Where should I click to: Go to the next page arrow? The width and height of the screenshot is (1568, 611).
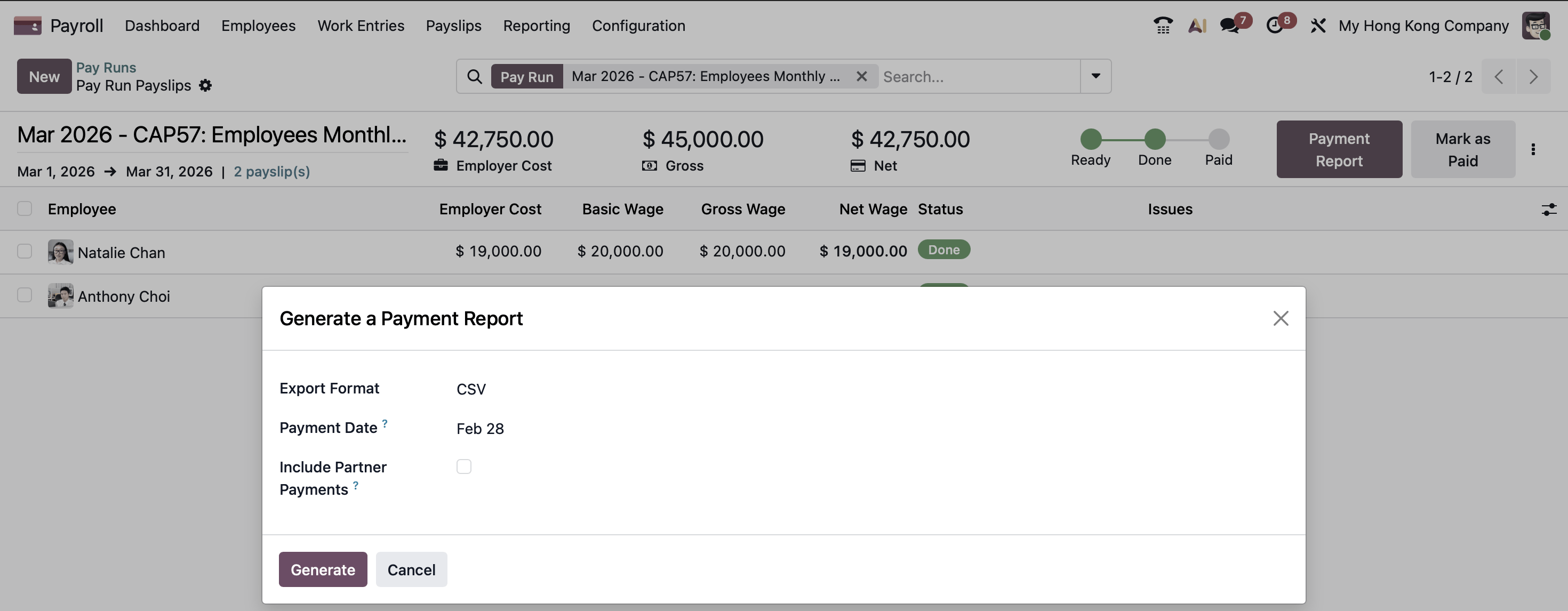(x=1533, y=77)
